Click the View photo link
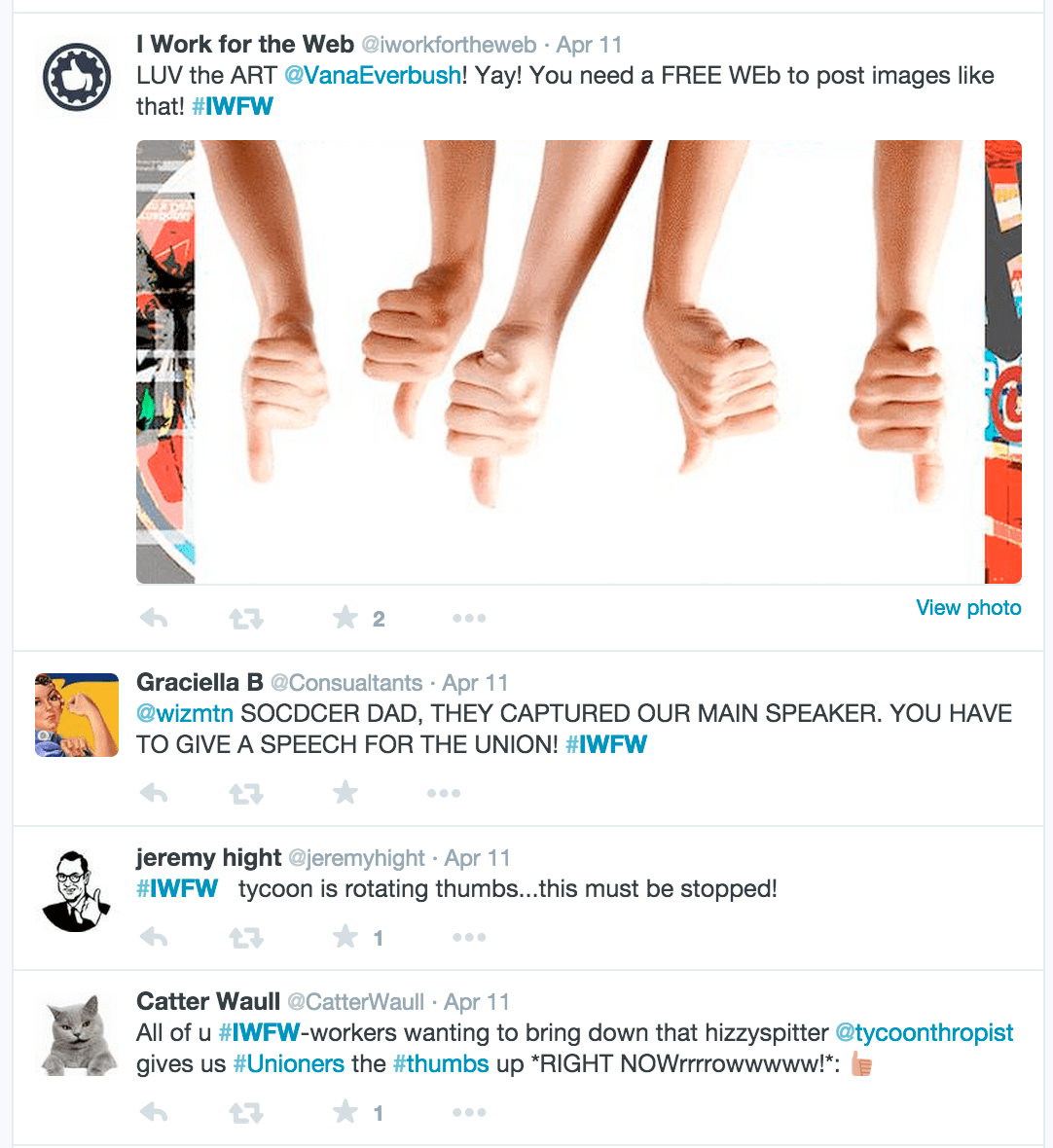Viewport: 1053px width, 1148px height. tap(968, 608)
